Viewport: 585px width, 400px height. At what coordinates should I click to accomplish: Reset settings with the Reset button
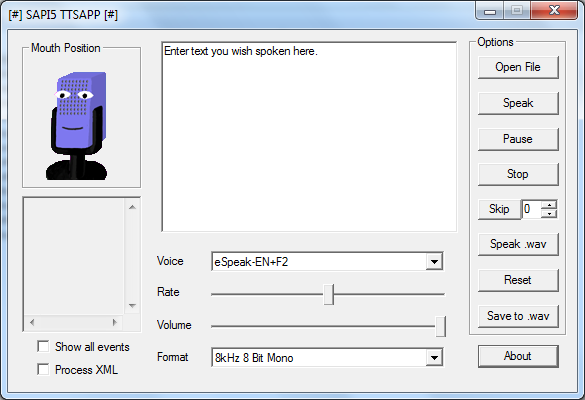click(518, 280)
